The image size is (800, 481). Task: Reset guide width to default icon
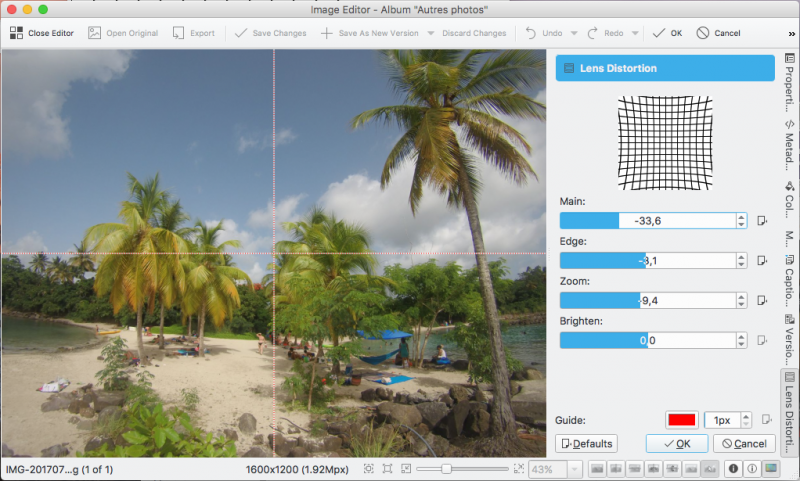pos(766,420)
